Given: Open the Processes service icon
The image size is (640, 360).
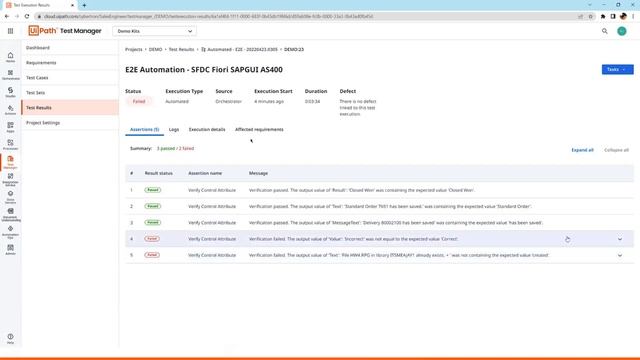Looking at the screenshot, I should coord(10,145).
